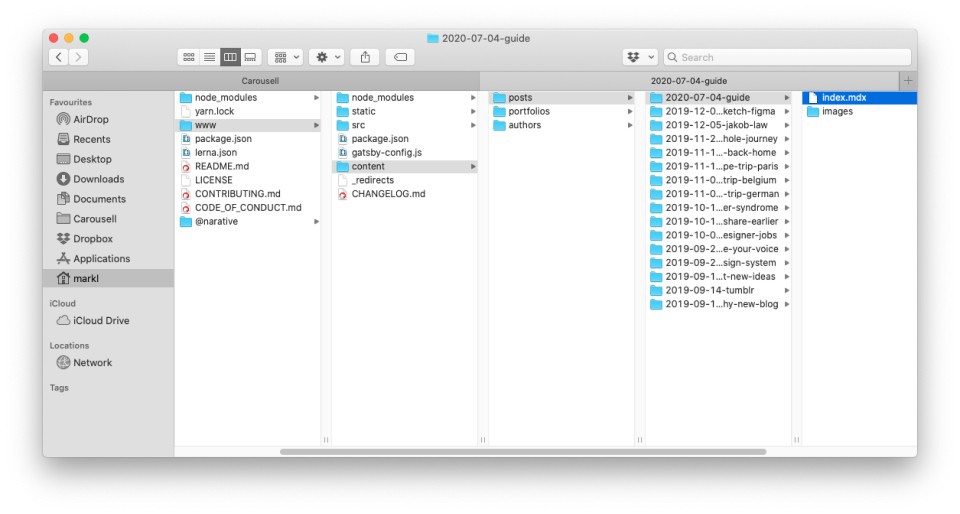This screenshot has height=514, width=960.
Task: Expand the @narative folder arrow
Action: [316, 222]
